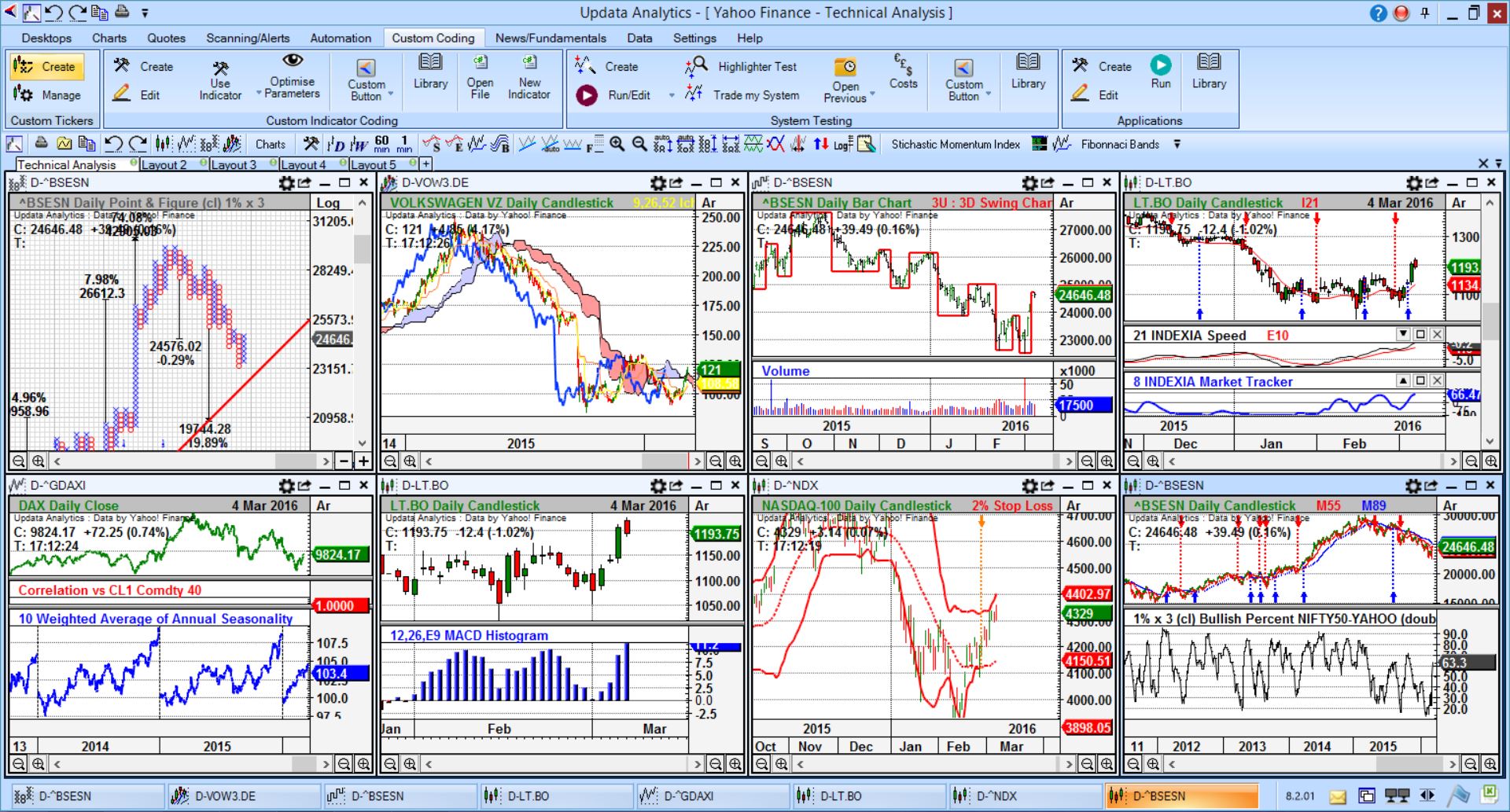The image size is (1510, 812).
Task: Click Trade my System button
Action: click(741, 95)
